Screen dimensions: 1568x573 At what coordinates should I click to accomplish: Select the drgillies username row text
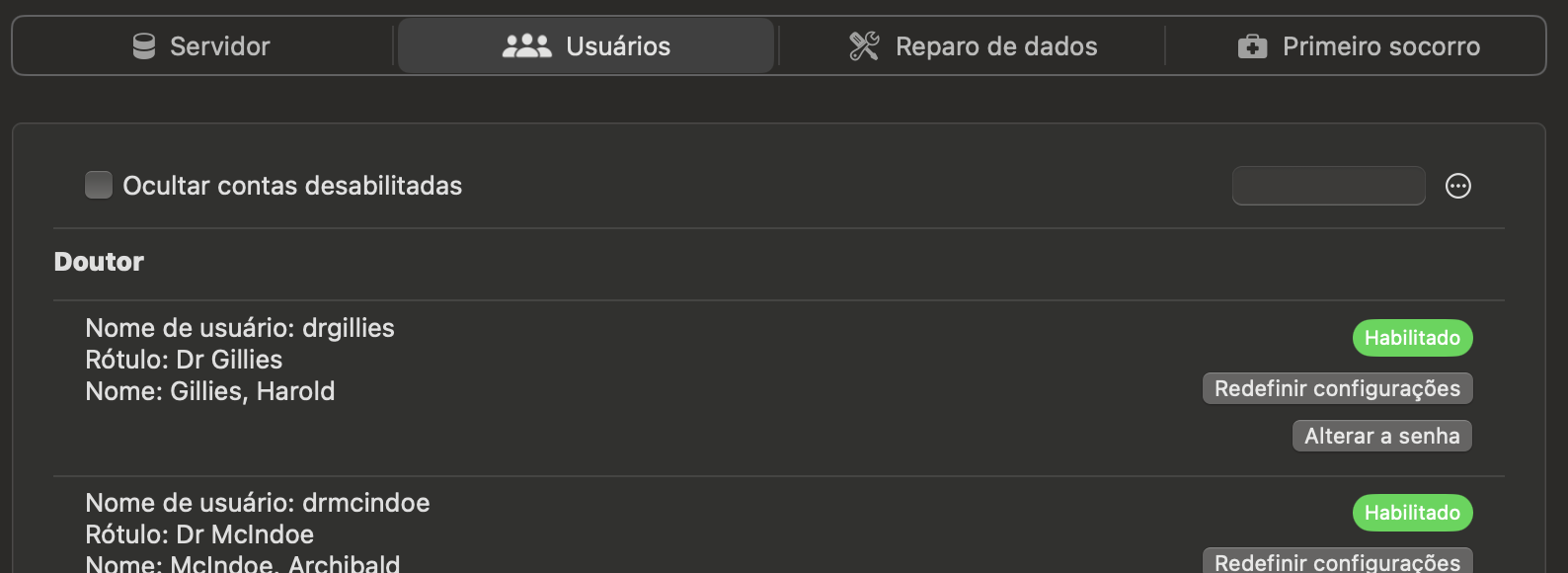240,328
